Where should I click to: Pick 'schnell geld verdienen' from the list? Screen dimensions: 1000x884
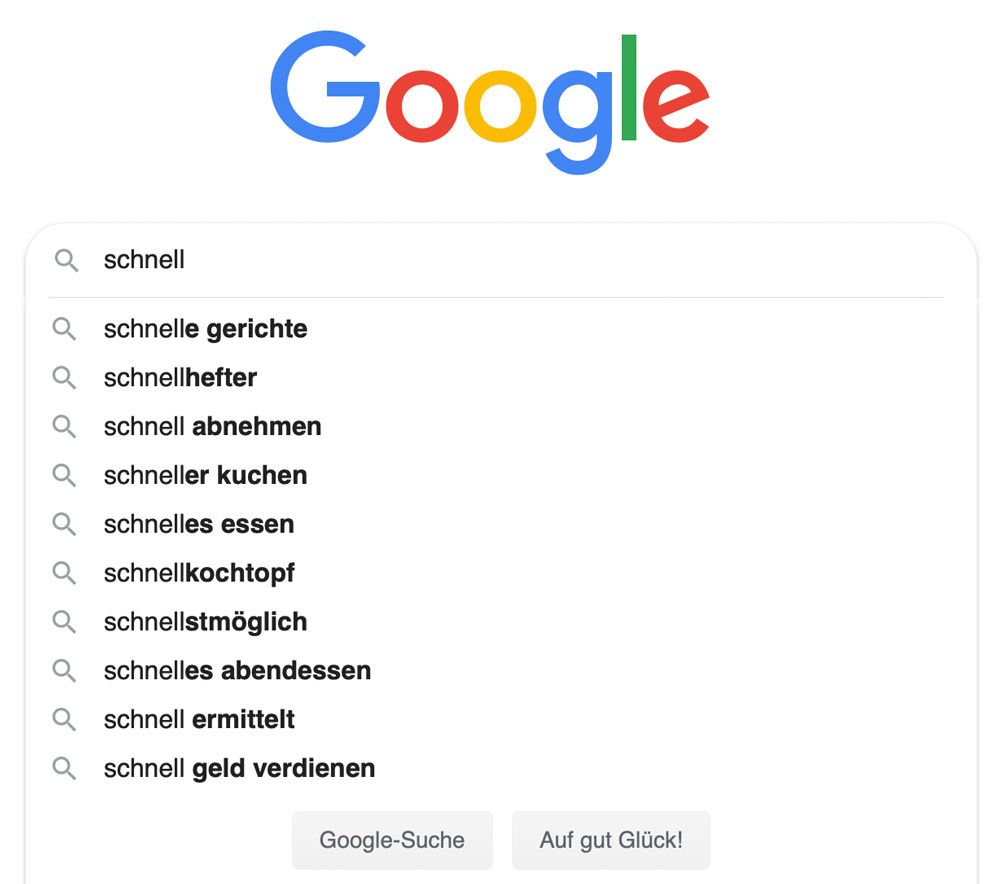coord(239,768)
